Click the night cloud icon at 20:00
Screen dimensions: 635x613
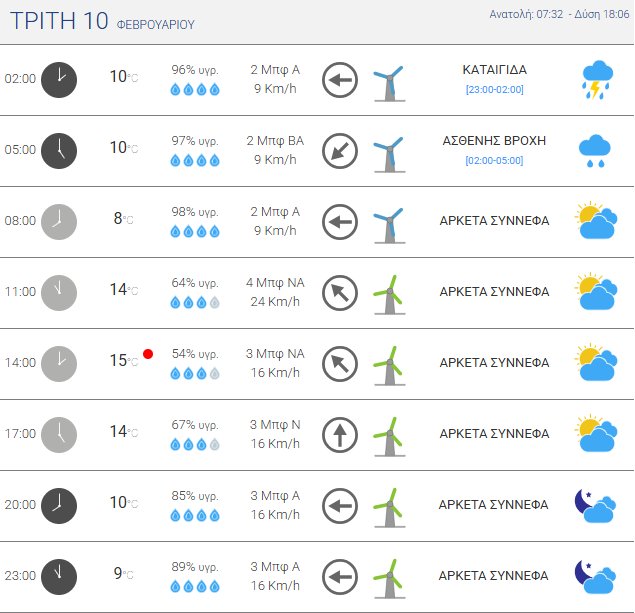[594, 505]
